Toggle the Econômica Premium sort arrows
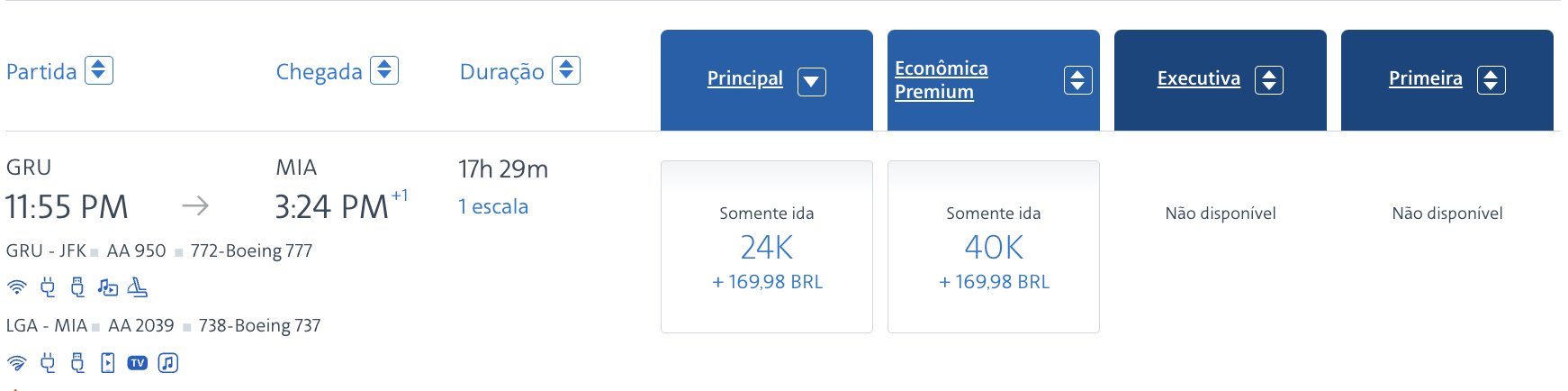Screen dimensions: 1568x391 (1078, 80)
